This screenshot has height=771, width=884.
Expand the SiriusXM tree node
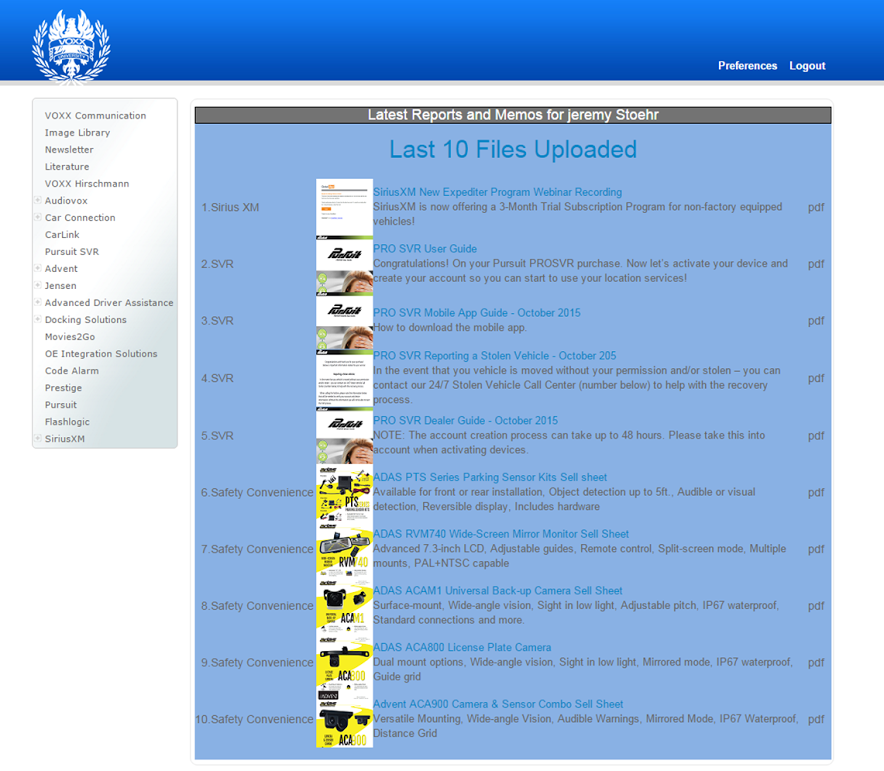(38, 438)
